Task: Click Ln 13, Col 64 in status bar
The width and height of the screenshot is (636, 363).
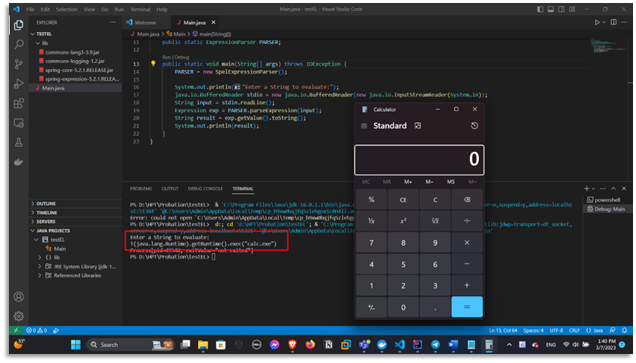Action: pos(503,331)
